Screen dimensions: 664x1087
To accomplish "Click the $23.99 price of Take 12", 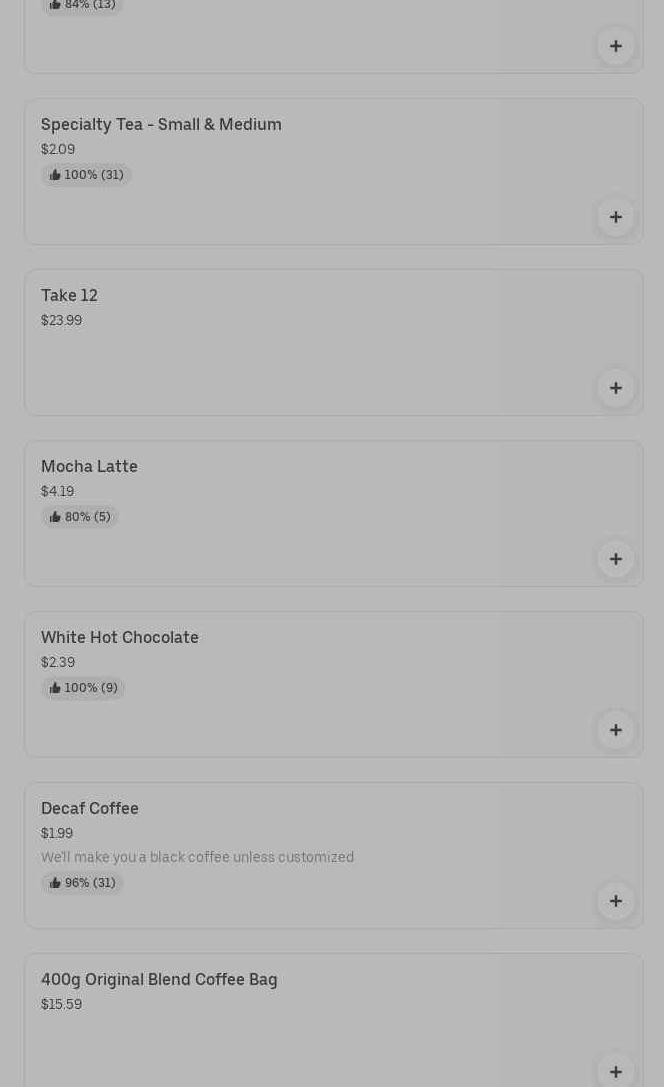I will 62,320.
